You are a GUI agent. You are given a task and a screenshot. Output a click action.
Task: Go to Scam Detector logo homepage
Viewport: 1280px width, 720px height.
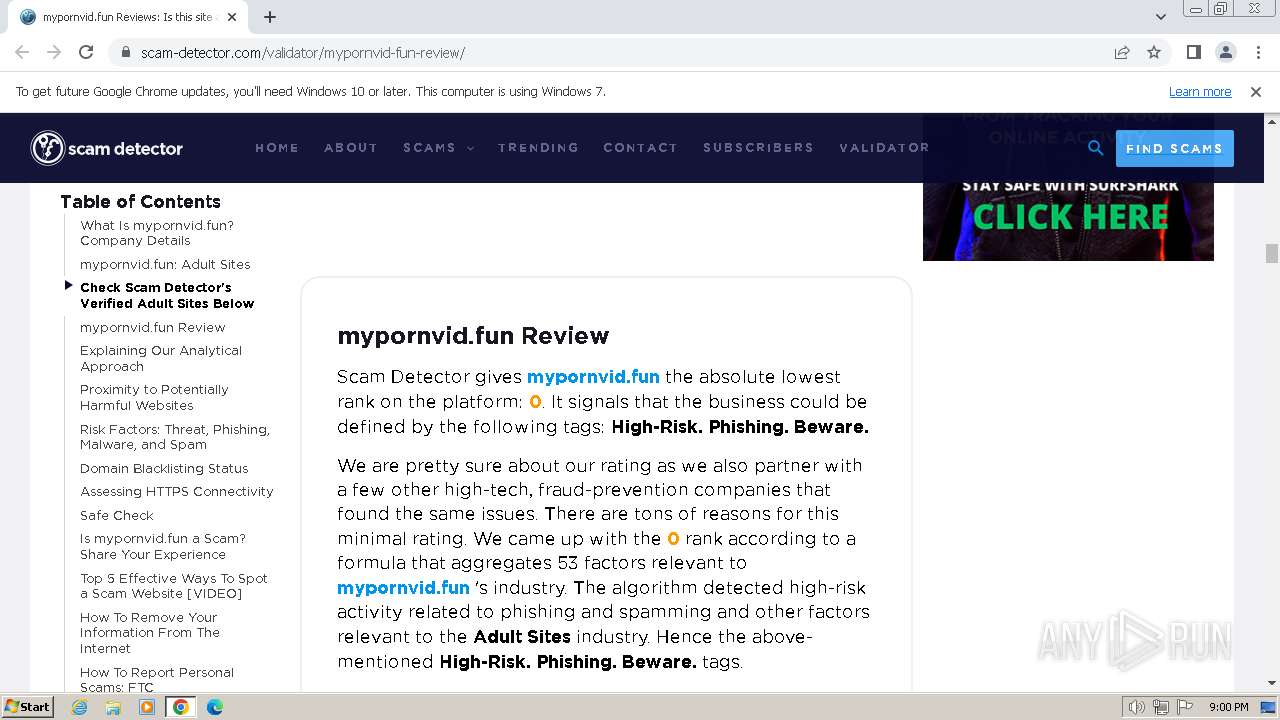point(107,148)
